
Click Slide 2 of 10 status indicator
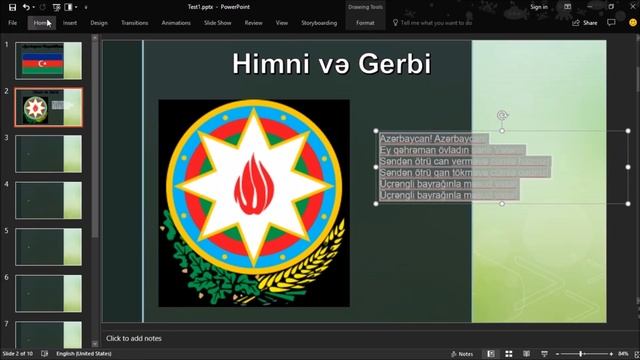18,353
